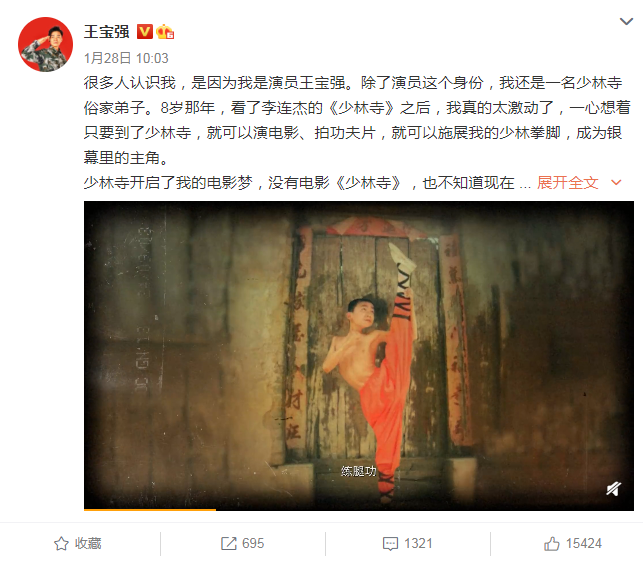The image size is (643, 563).
Task: Expand full text via 展开全文
Action: coord(568,182)
